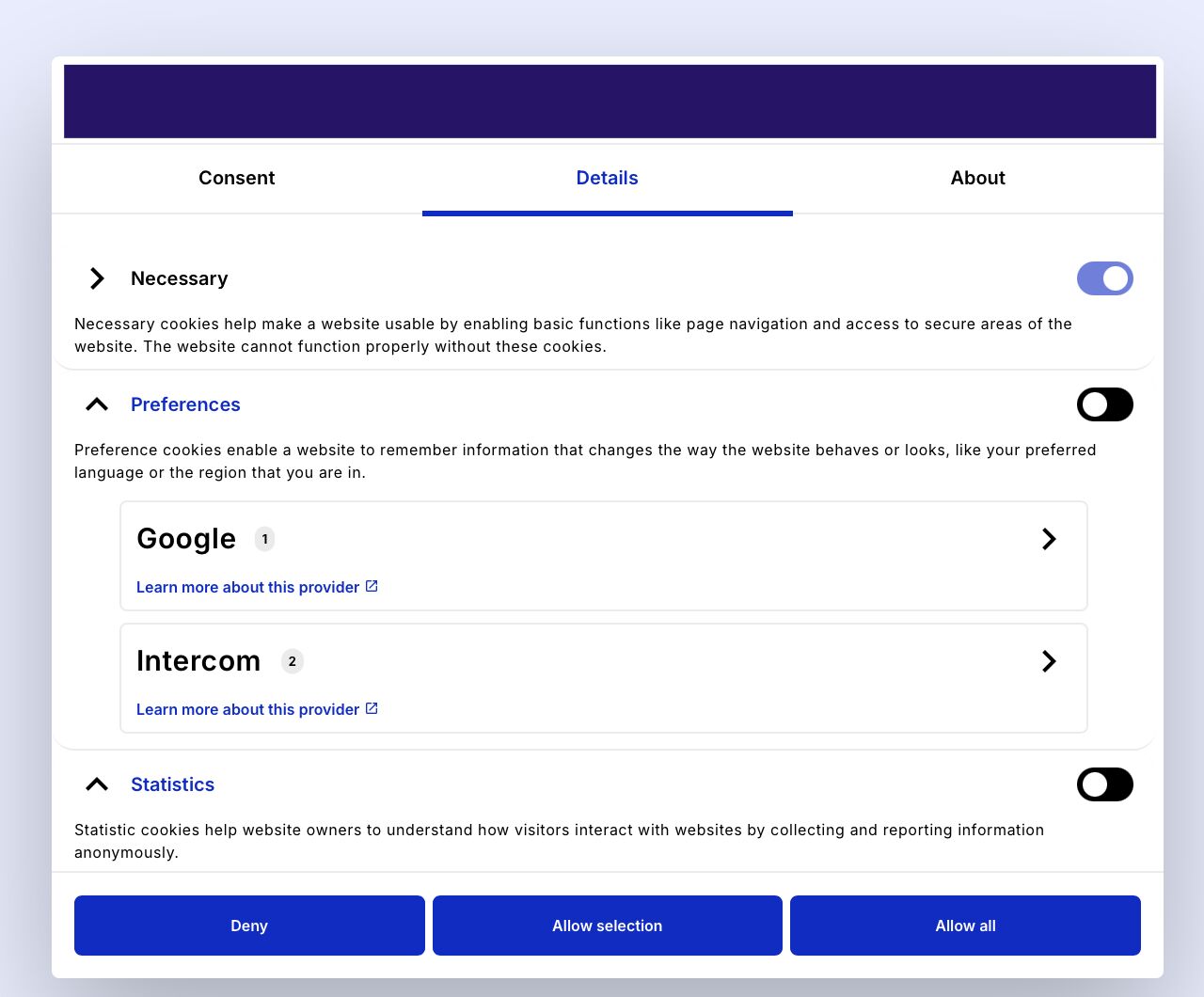
Task: Click the Statistics category heading
Action: pos(172,784)
